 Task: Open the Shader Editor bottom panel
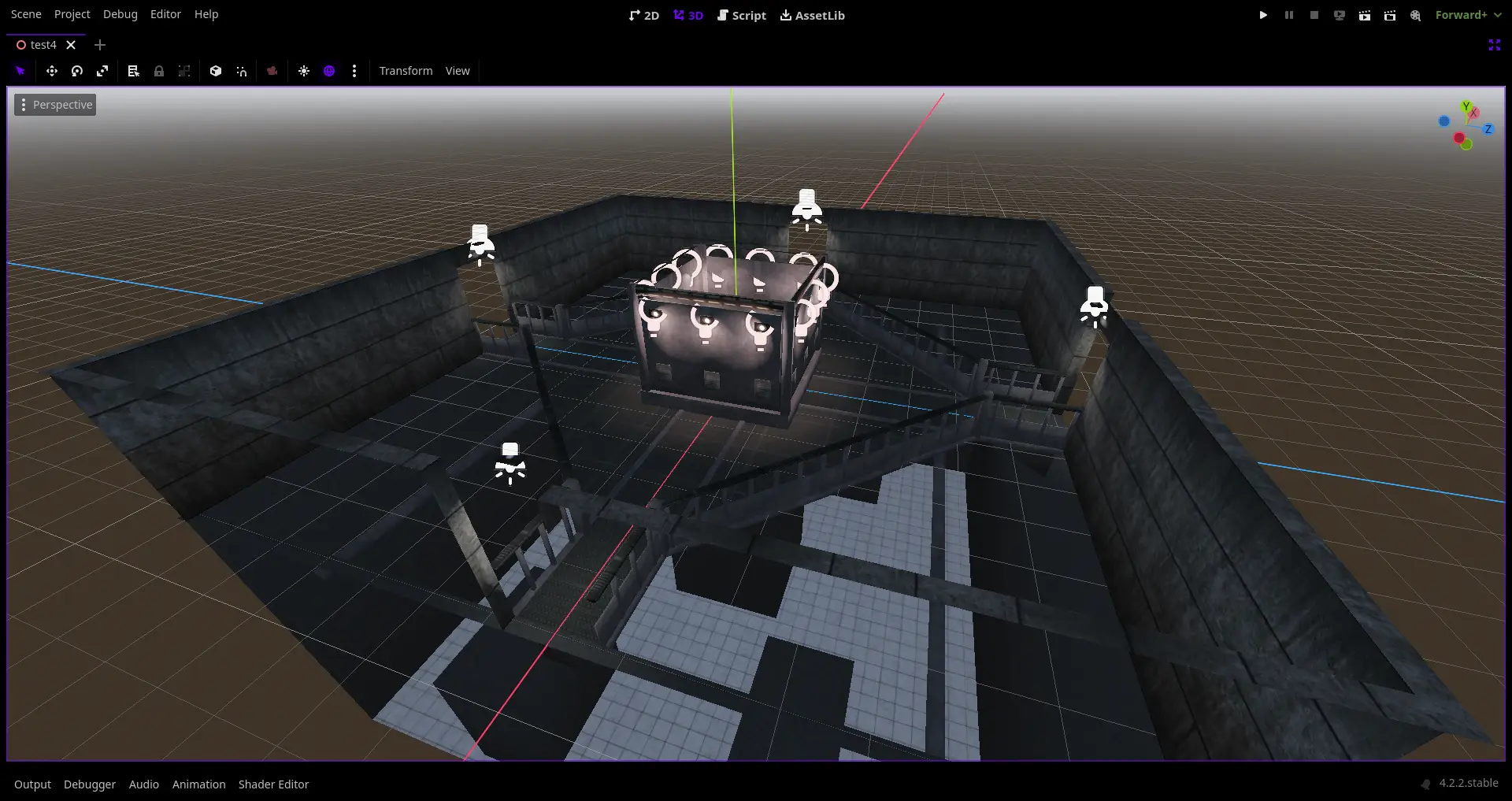pyautogui.click(x=274, y=784)
